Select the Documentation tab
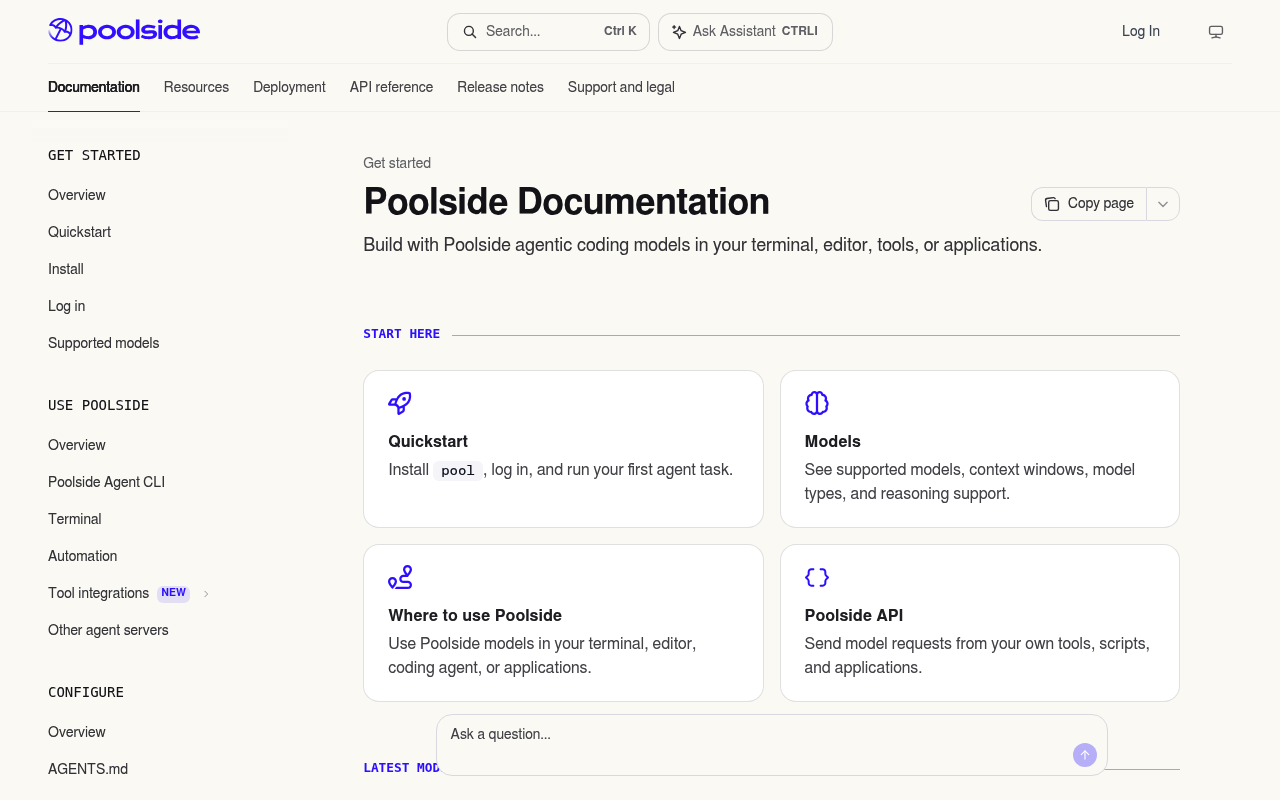The width and height of the screenshot is (1280, 800). pos(94,87)
